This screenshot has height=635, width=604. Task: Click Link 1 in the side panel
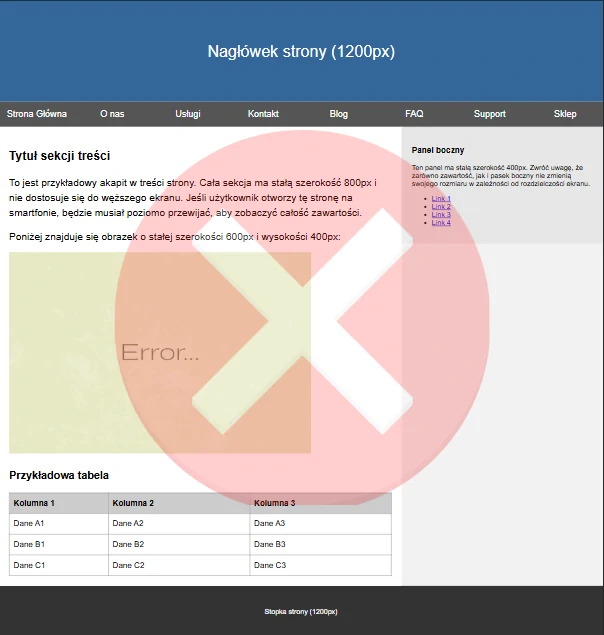[441, 199]
